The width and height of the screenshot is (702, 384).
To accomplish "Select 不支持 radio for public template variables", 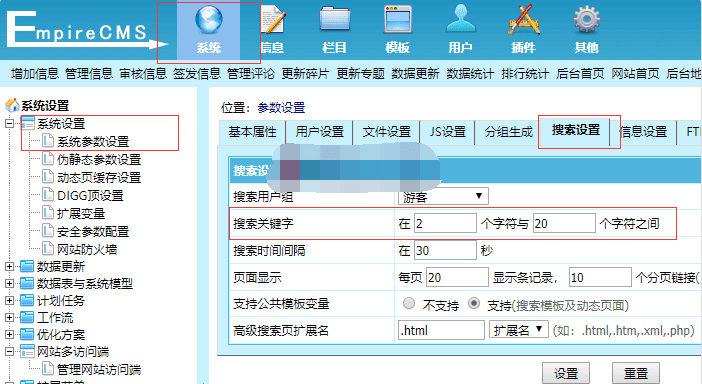I will click(x=408, y=304).
